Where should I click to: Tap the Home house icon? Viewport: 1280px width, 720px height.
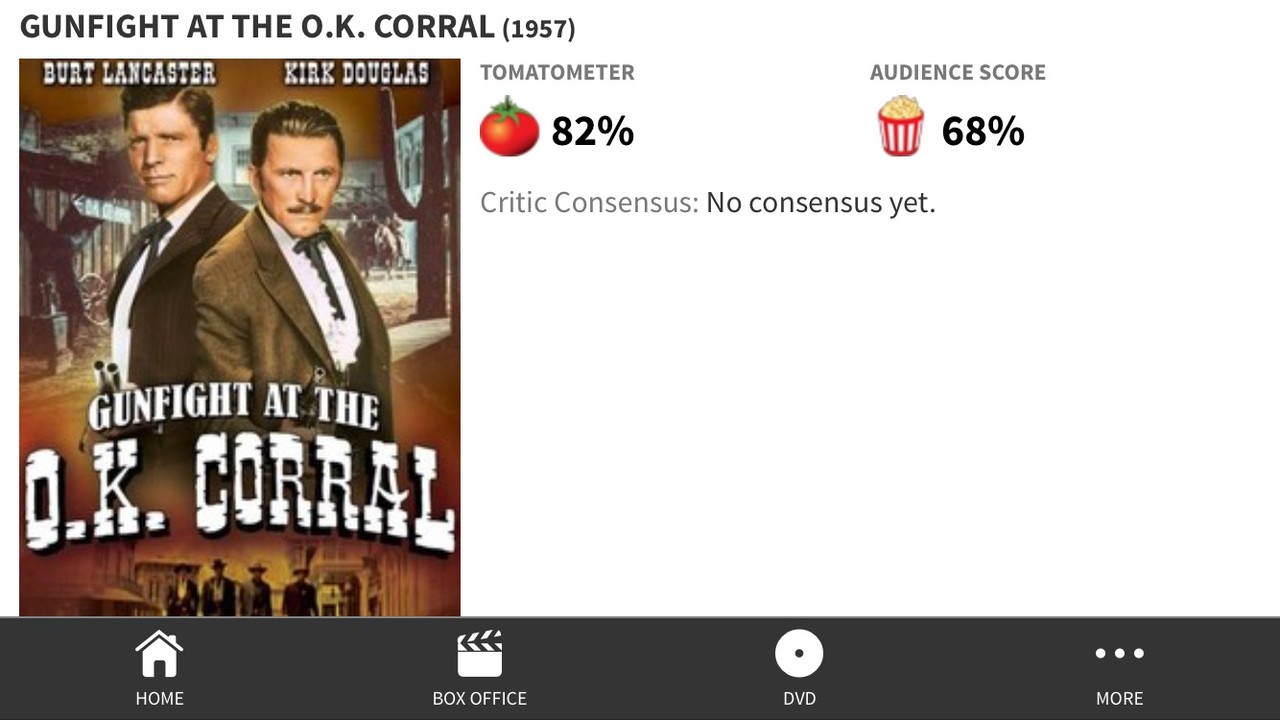pos(160,654)
